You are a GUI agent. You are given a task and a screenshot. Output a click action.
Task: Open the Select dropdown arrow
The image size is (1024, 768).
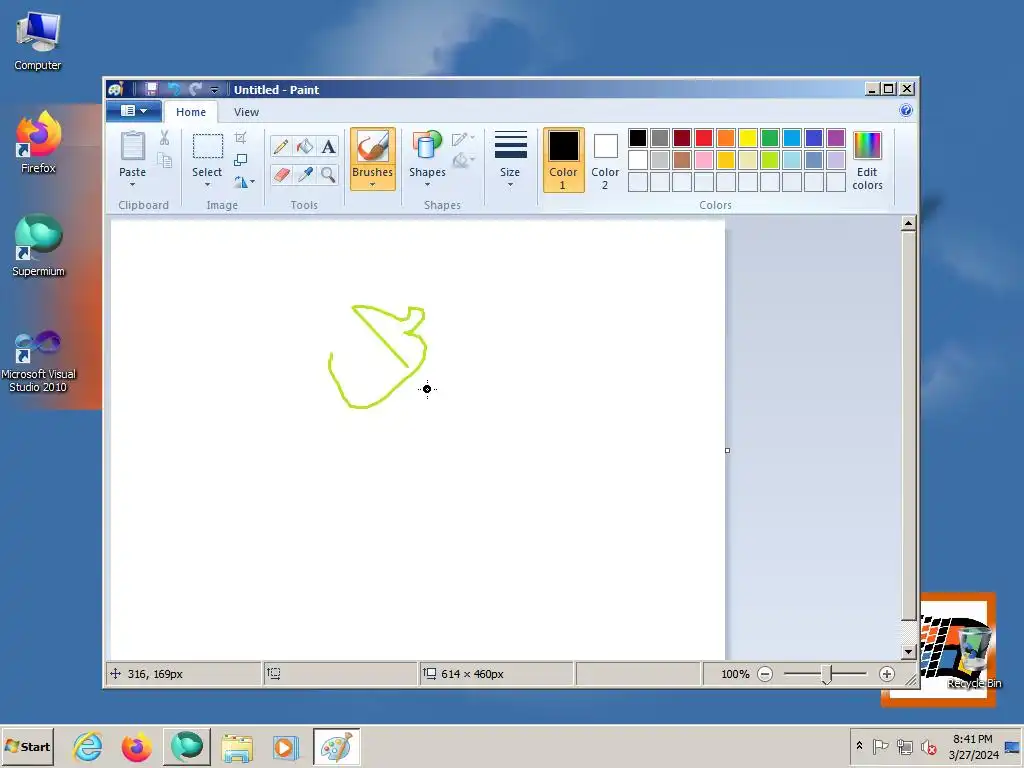207,185
